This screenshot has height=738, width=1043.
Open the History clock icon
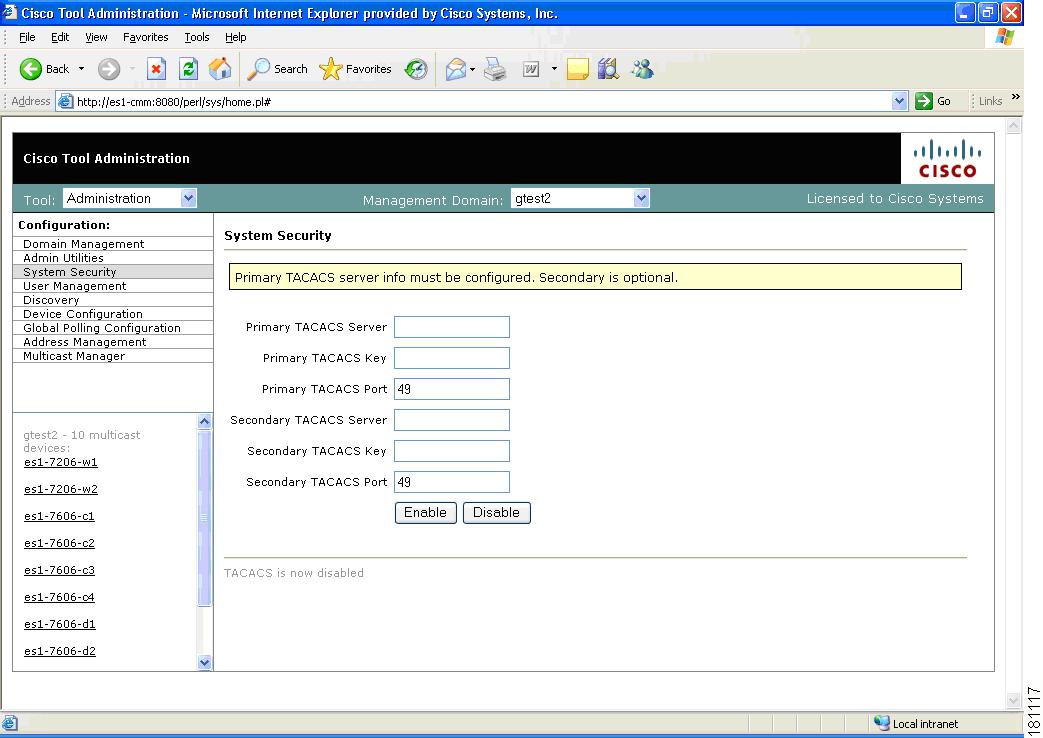(x=416, y=69)
